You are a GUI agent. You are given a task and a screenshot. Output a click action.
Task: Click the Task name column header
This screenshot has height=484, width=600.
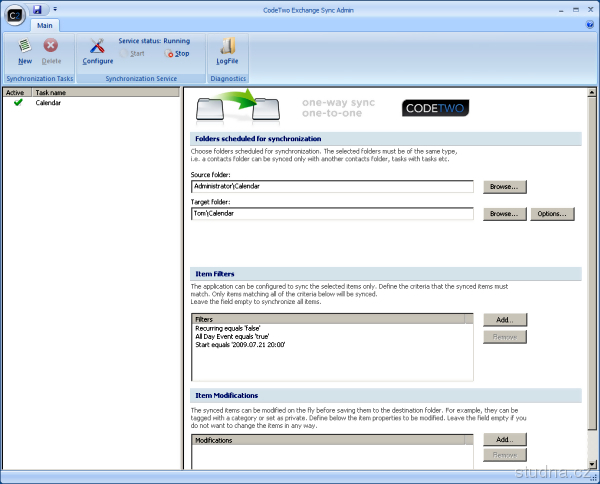pos(105,93)
